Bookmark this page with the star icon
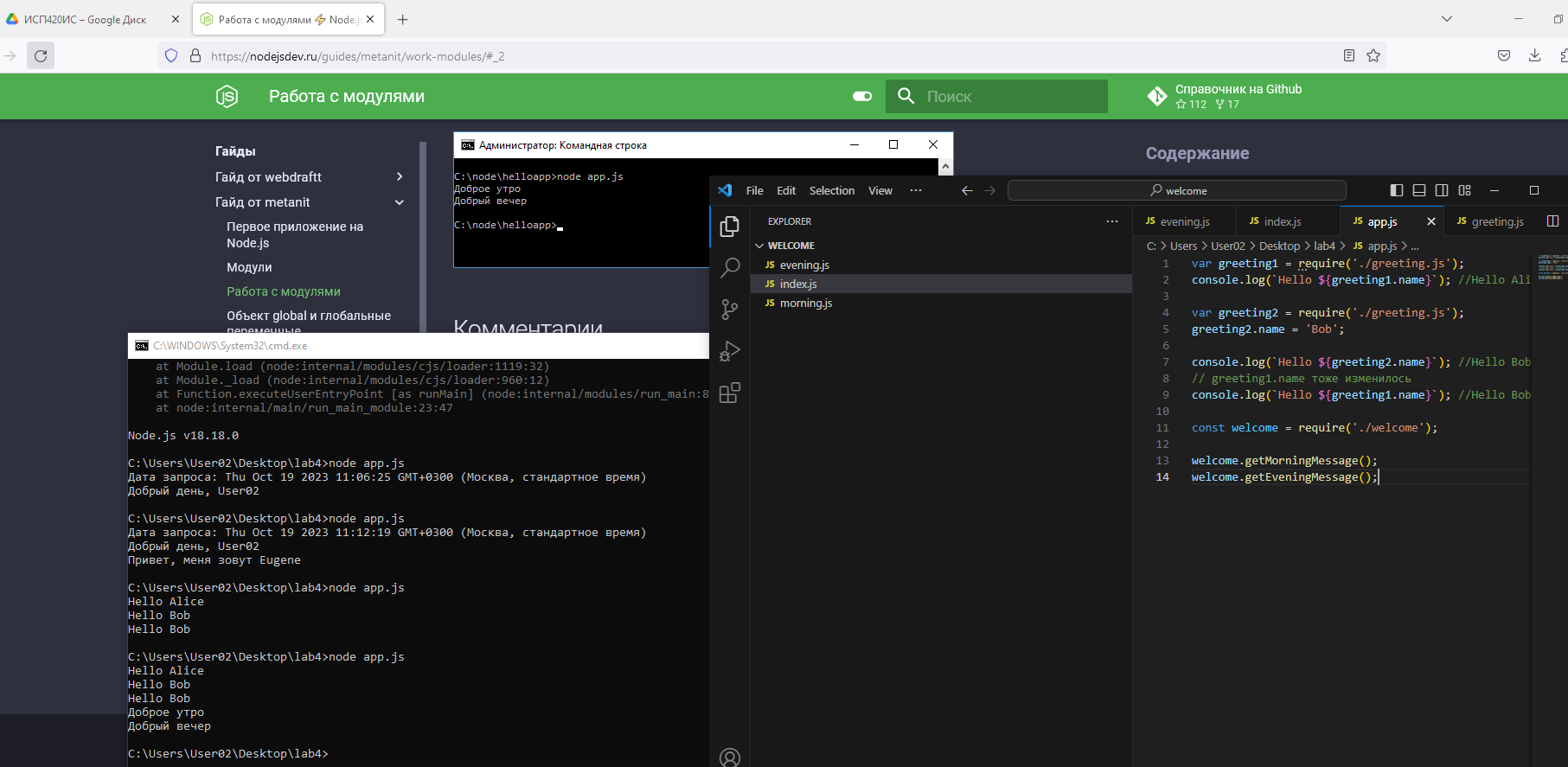Viewport: 1568px width, 767px height. (1373, 55)
